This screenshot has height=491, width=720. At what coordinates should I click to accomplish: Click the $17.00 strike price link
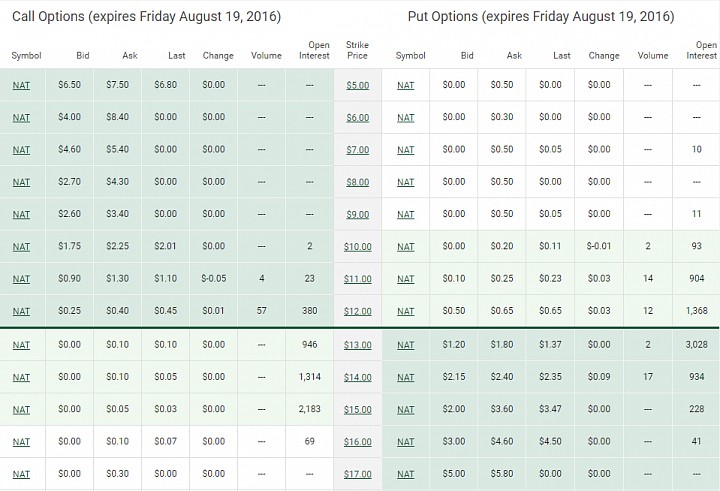tap(357, 474)
